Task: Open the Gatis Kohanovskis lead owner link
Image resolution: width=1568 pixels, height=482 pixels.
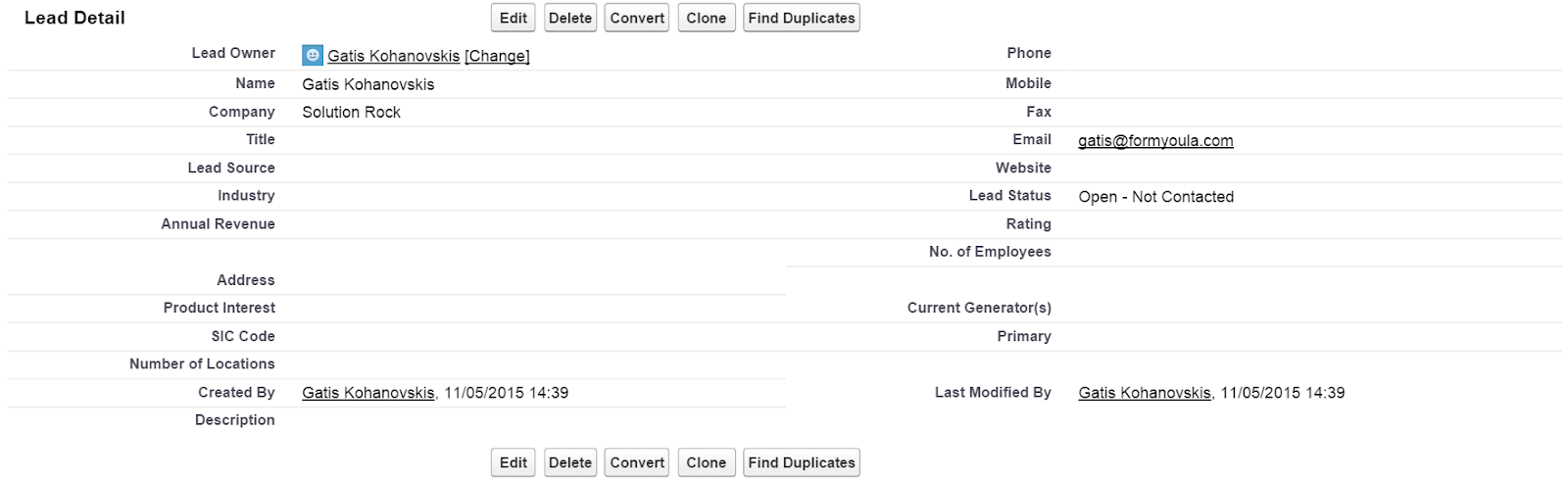Action: coord(393,57)
